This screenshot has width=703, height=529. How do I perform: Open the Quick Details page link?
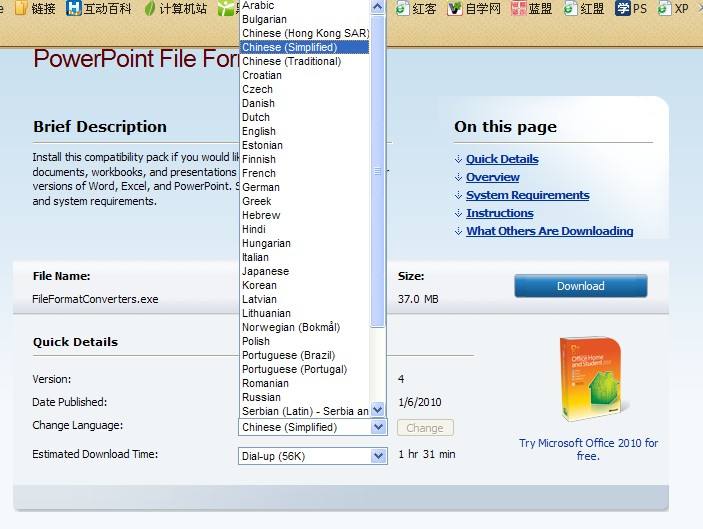[502, 159]
